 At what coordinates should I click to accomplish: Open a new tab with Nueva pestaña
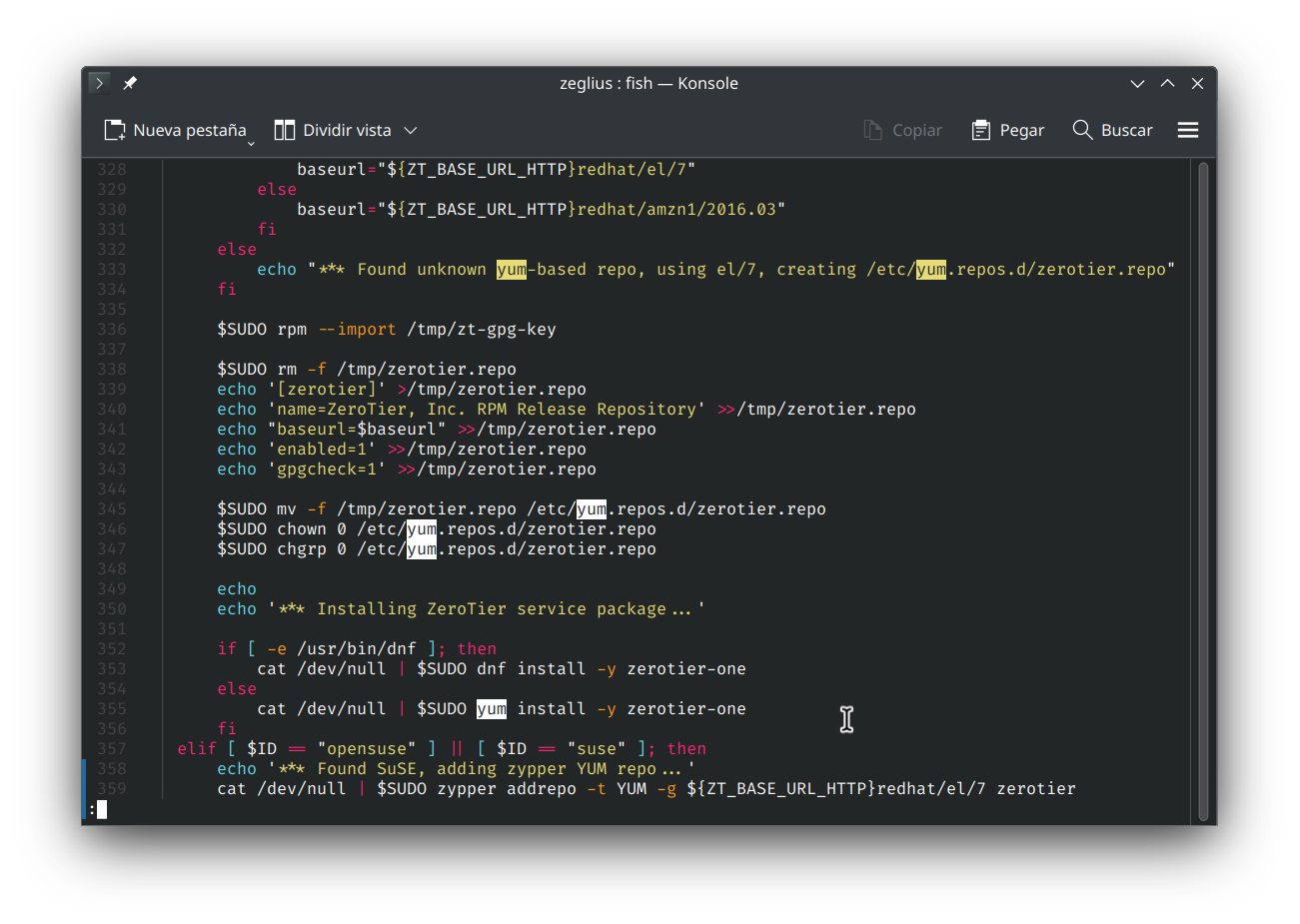click(175, 130)
